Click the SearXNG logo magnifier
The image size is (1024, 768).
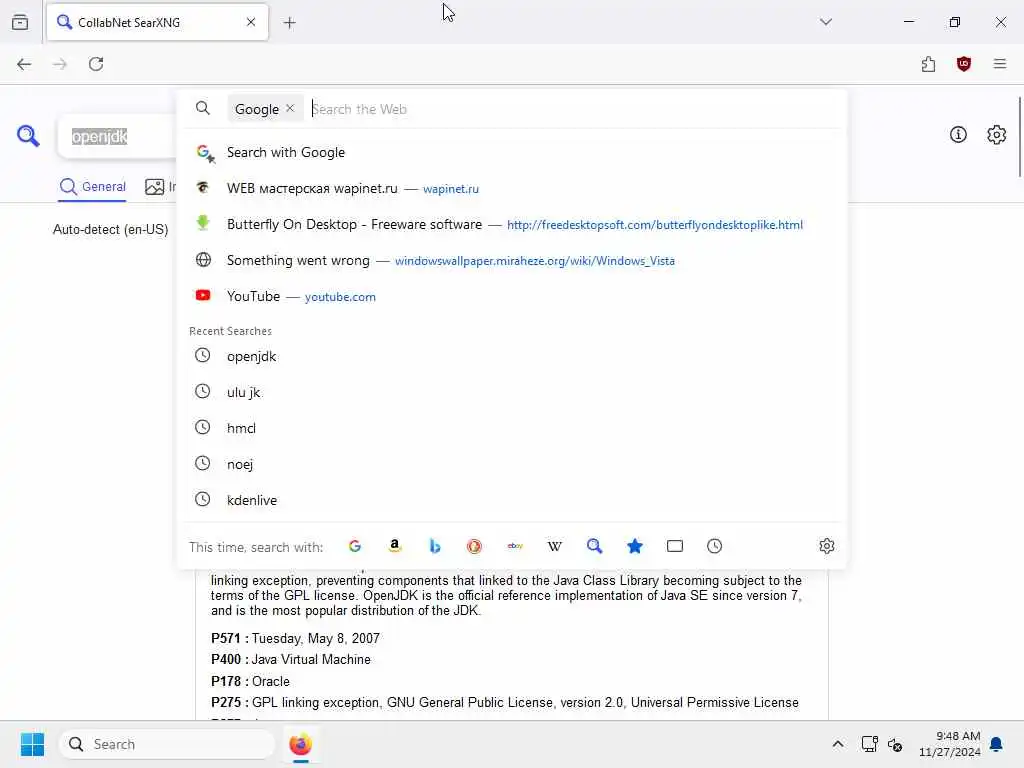[x=28, y=136]
